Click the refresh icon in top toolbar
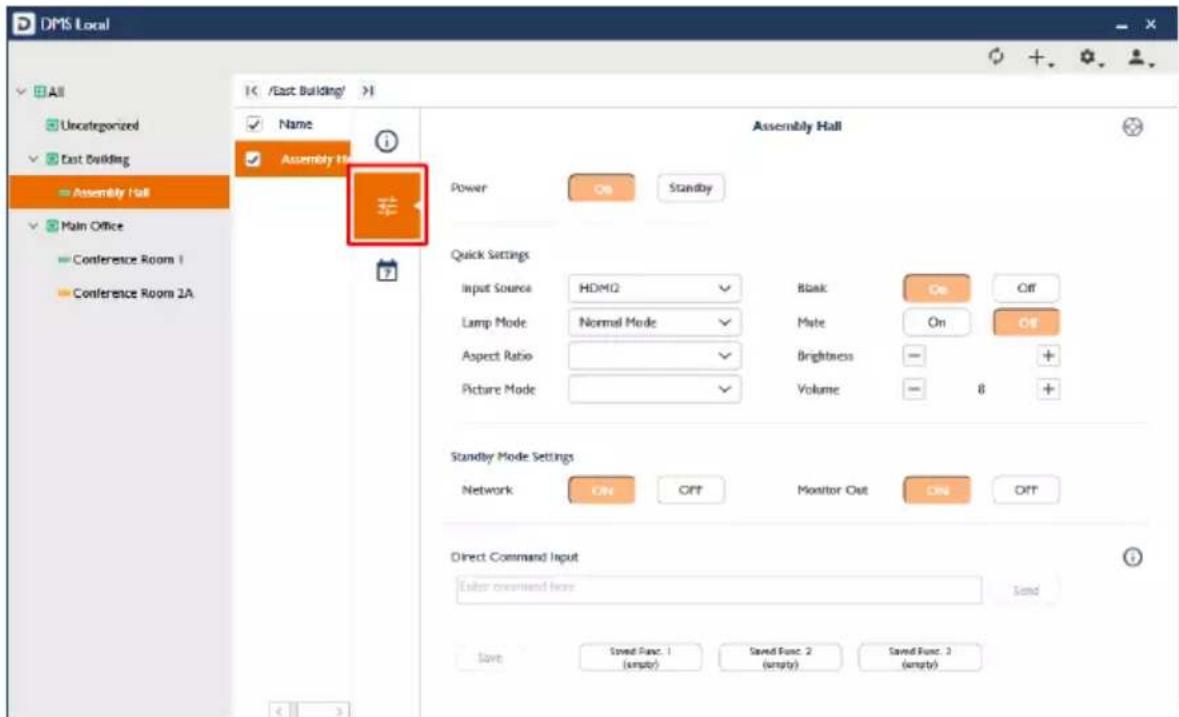The height and width of the screenshot is (717, 1179). click(x=996, y=56)
